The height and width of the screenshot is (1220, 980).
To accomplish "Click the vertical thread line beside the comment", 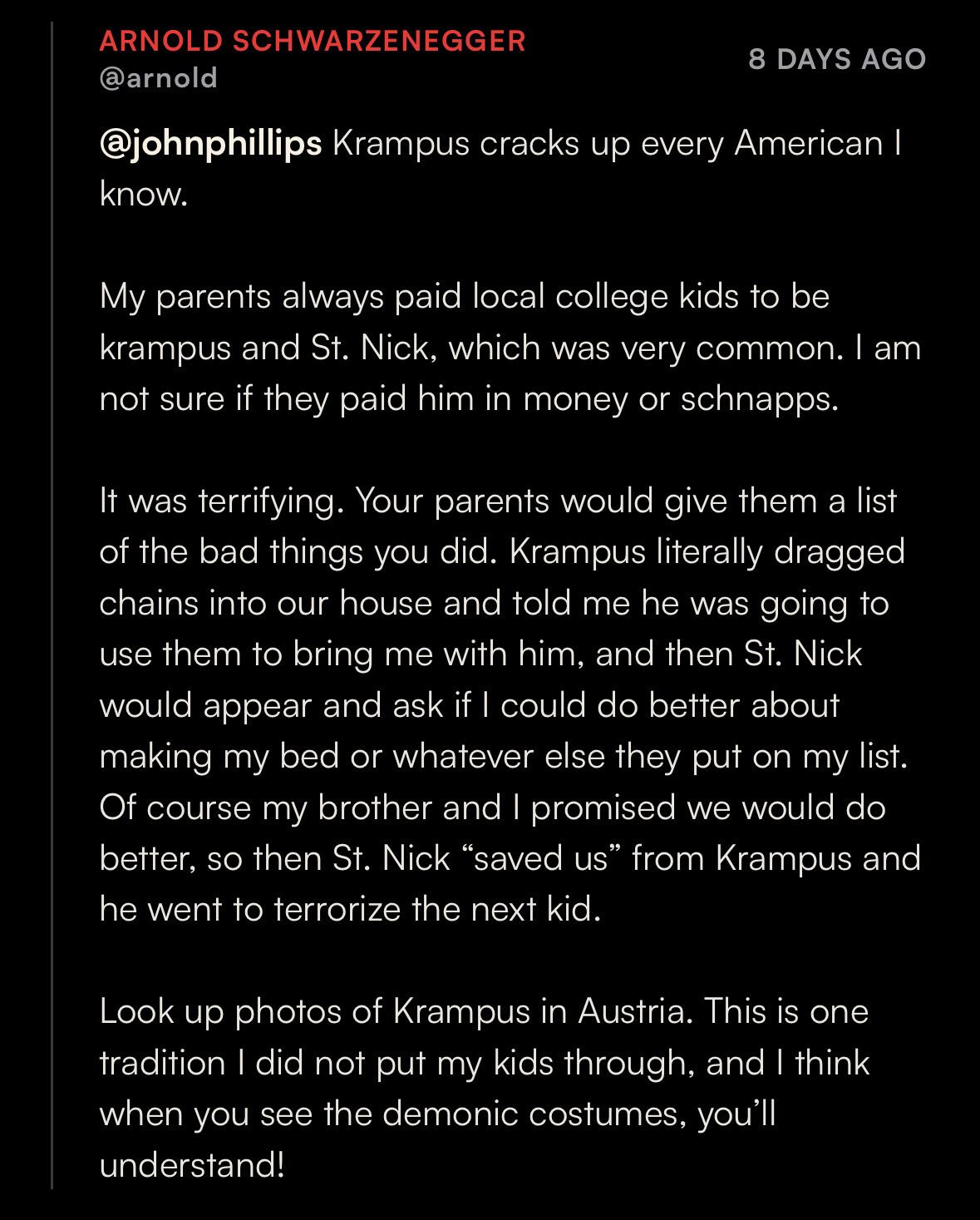I will tap(52, 605).
